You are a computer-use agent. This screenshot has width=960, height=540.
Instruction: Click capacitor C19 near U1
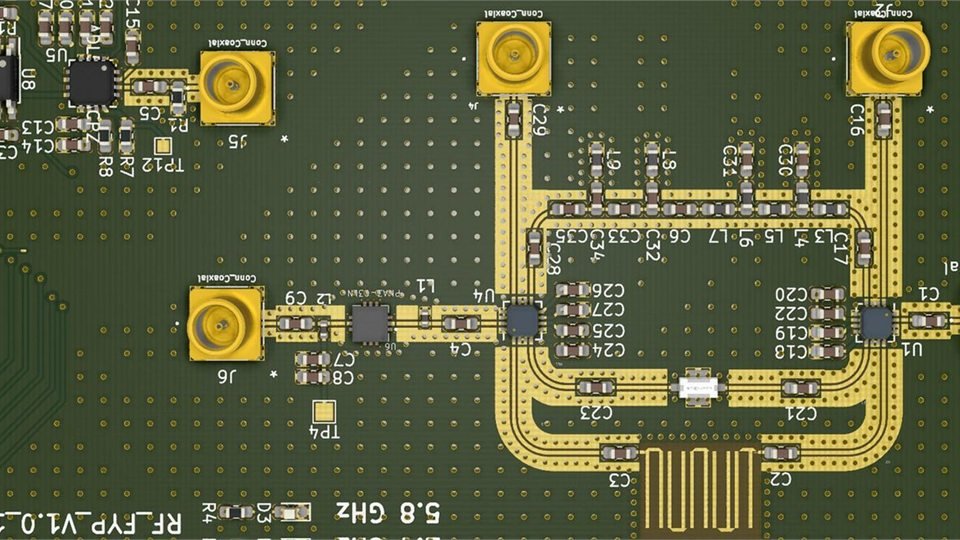pos(828,333)
